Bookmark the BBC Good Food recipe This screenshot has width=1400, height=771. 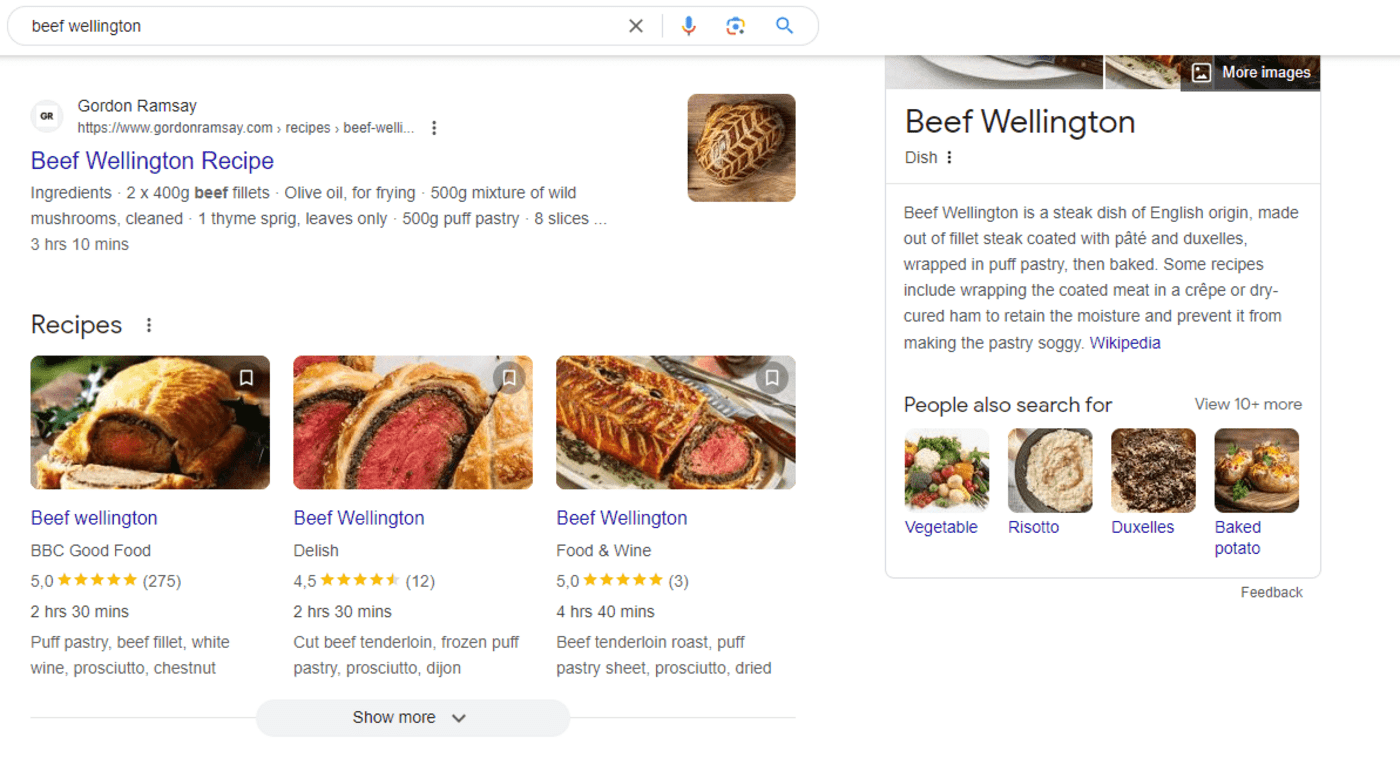[246, 377]
